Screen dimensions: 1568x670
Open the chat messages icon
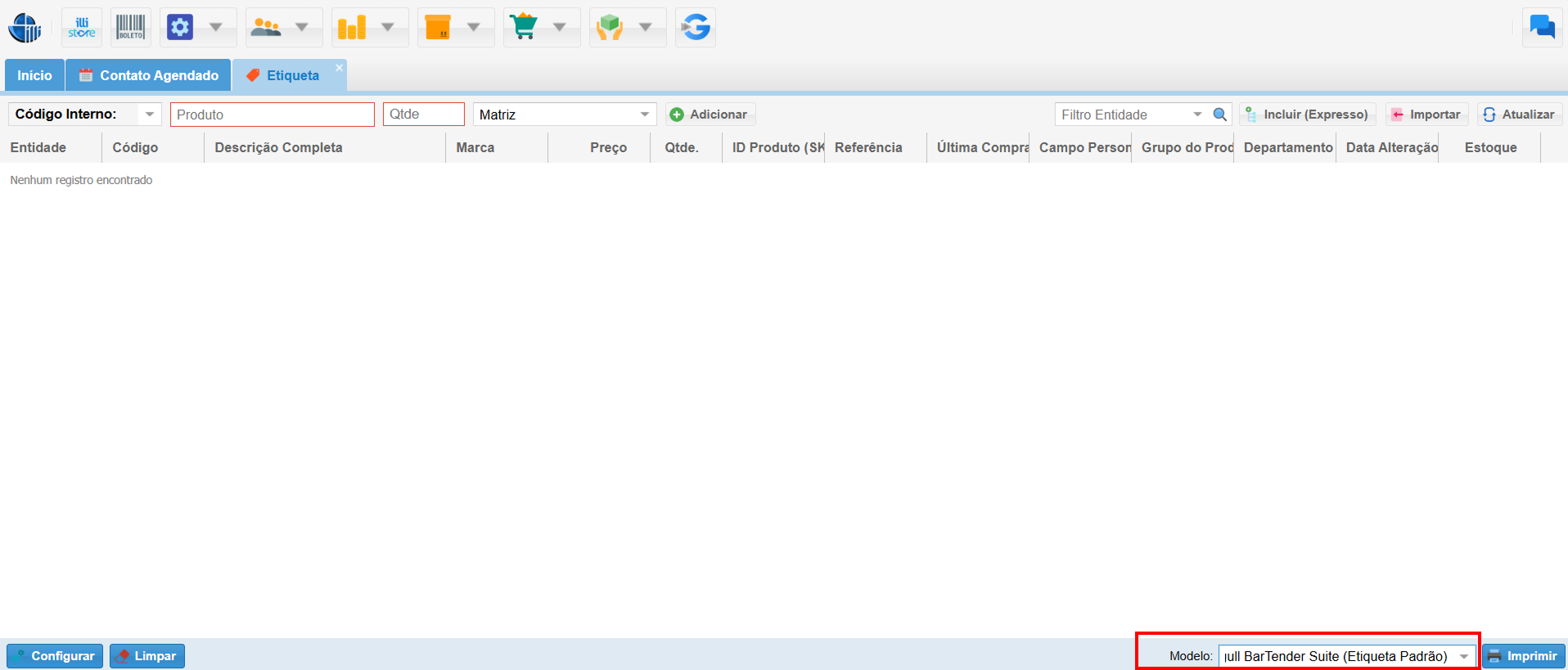coord(1542,28)
